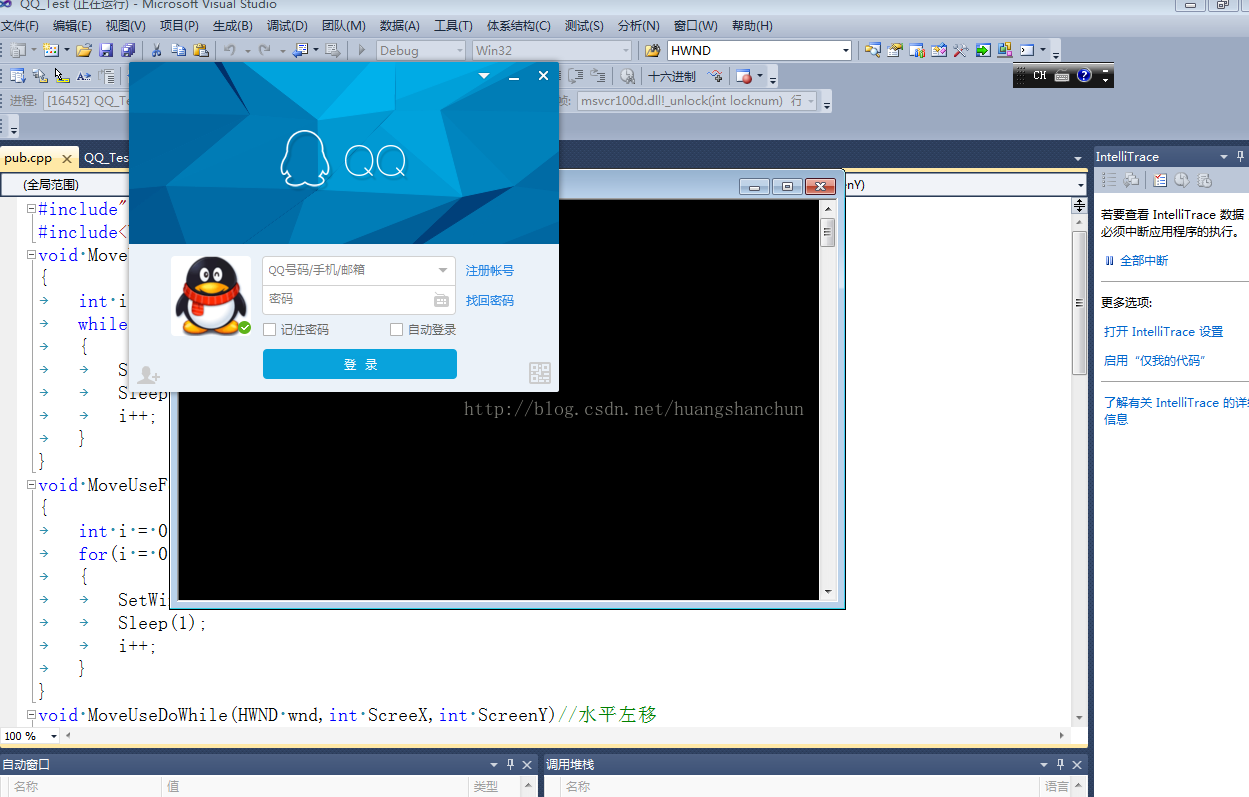The width and height of the screenshot is (1249, 797).
Task: Click the 找回密码 link
Action: [x=490, y=300]
